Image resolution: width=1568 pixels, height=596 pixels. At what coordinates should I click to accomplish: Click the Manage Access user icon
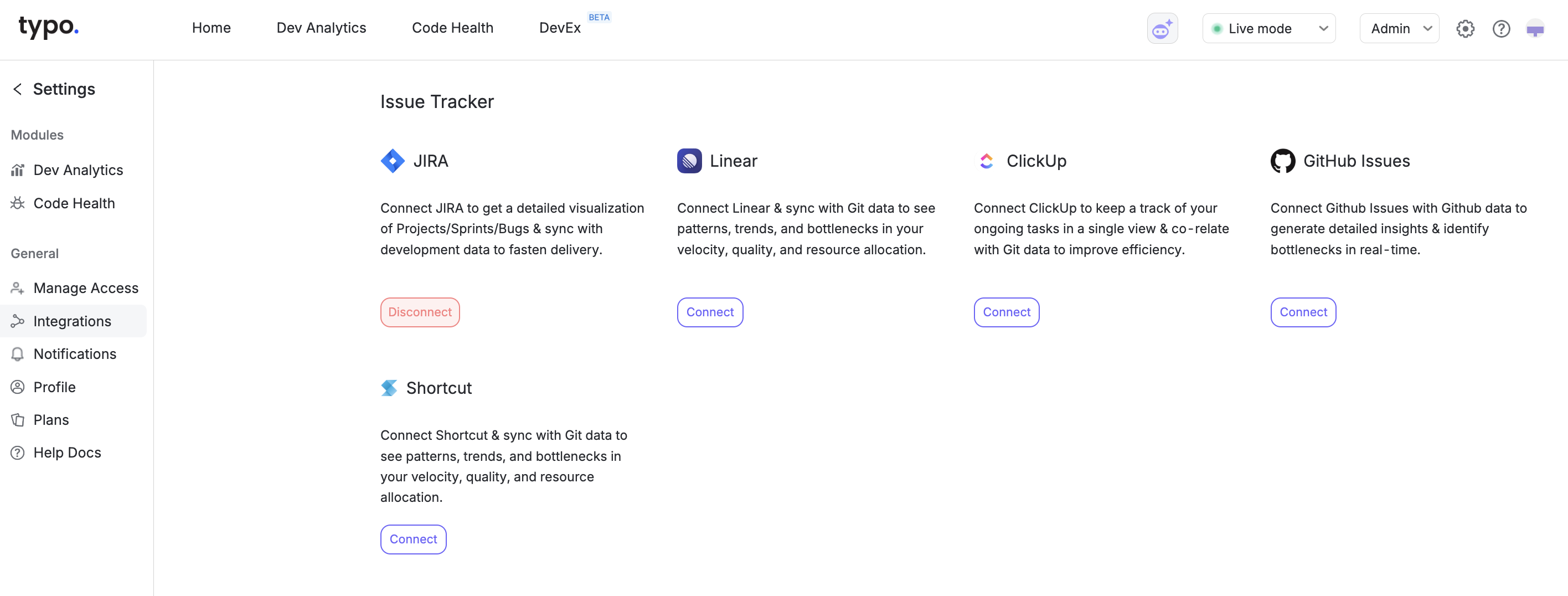pyautogui.click(x=18, y=288)
